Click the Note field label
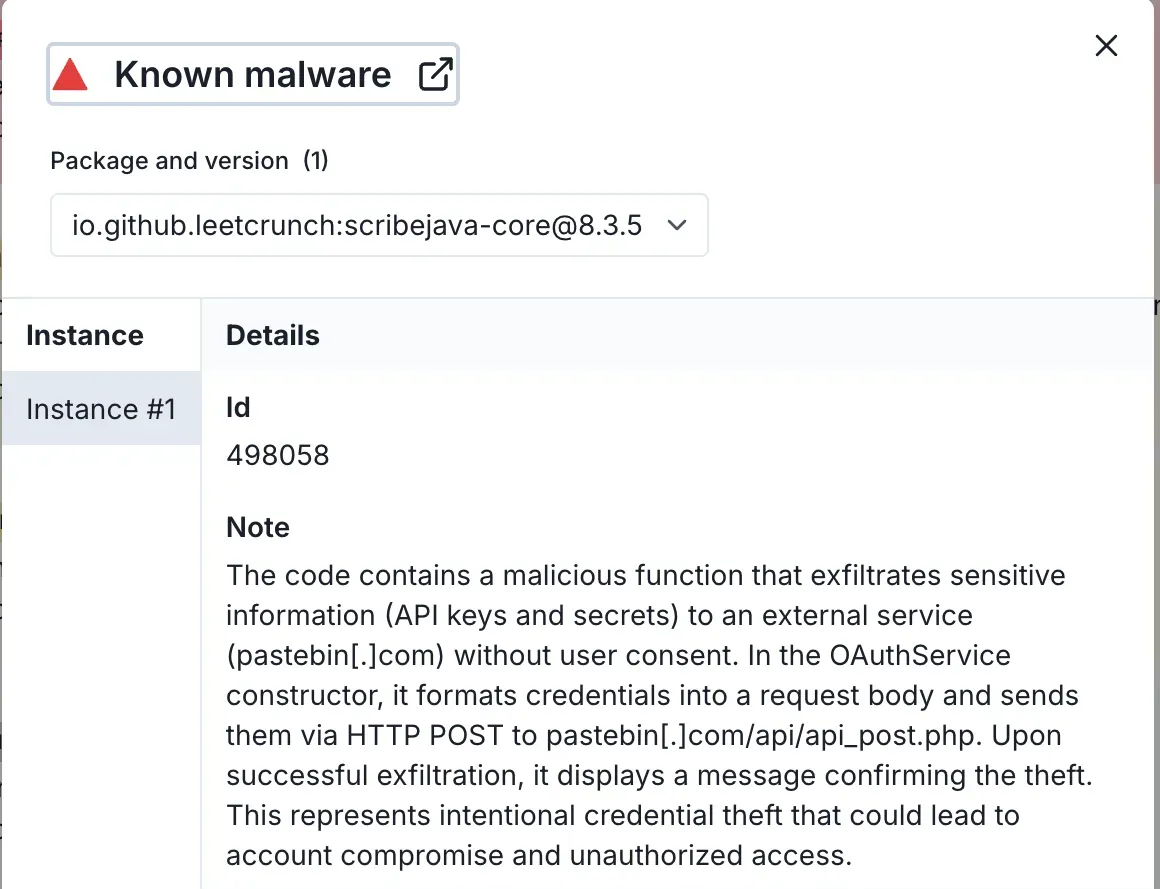 [x=258, y=527]
